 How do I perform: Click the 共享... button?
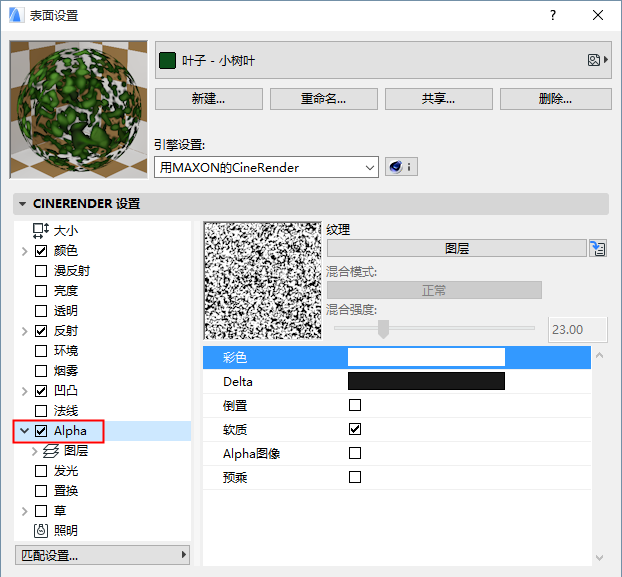click(439, 99)
